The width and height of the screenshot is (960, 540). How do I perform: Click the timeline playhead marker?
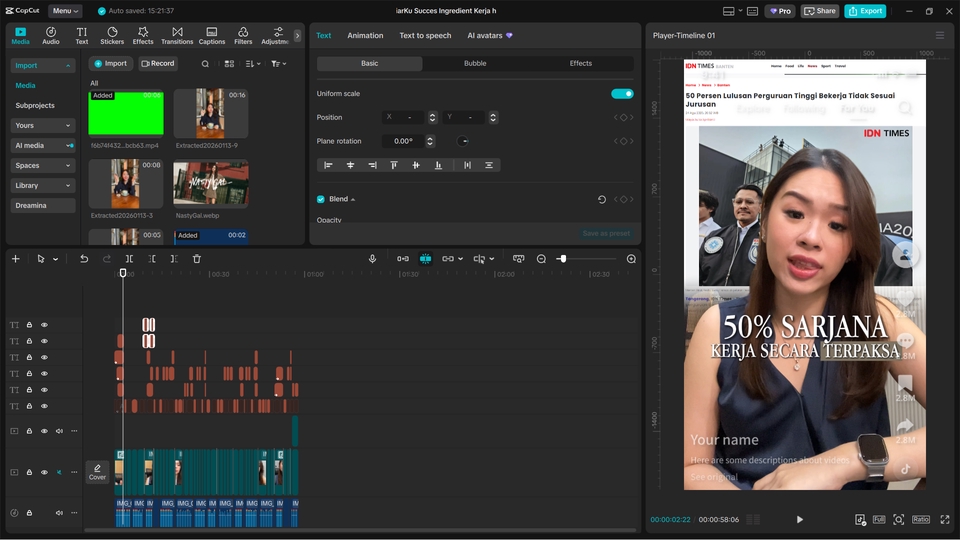pos(123,273)
